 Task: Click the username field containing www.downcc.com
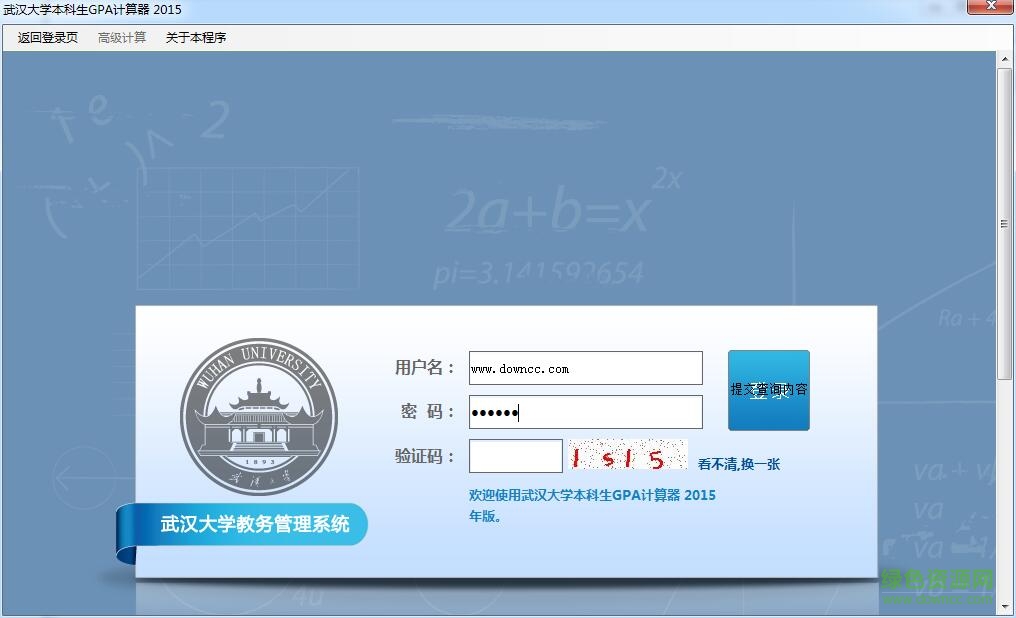click(585, 367)
